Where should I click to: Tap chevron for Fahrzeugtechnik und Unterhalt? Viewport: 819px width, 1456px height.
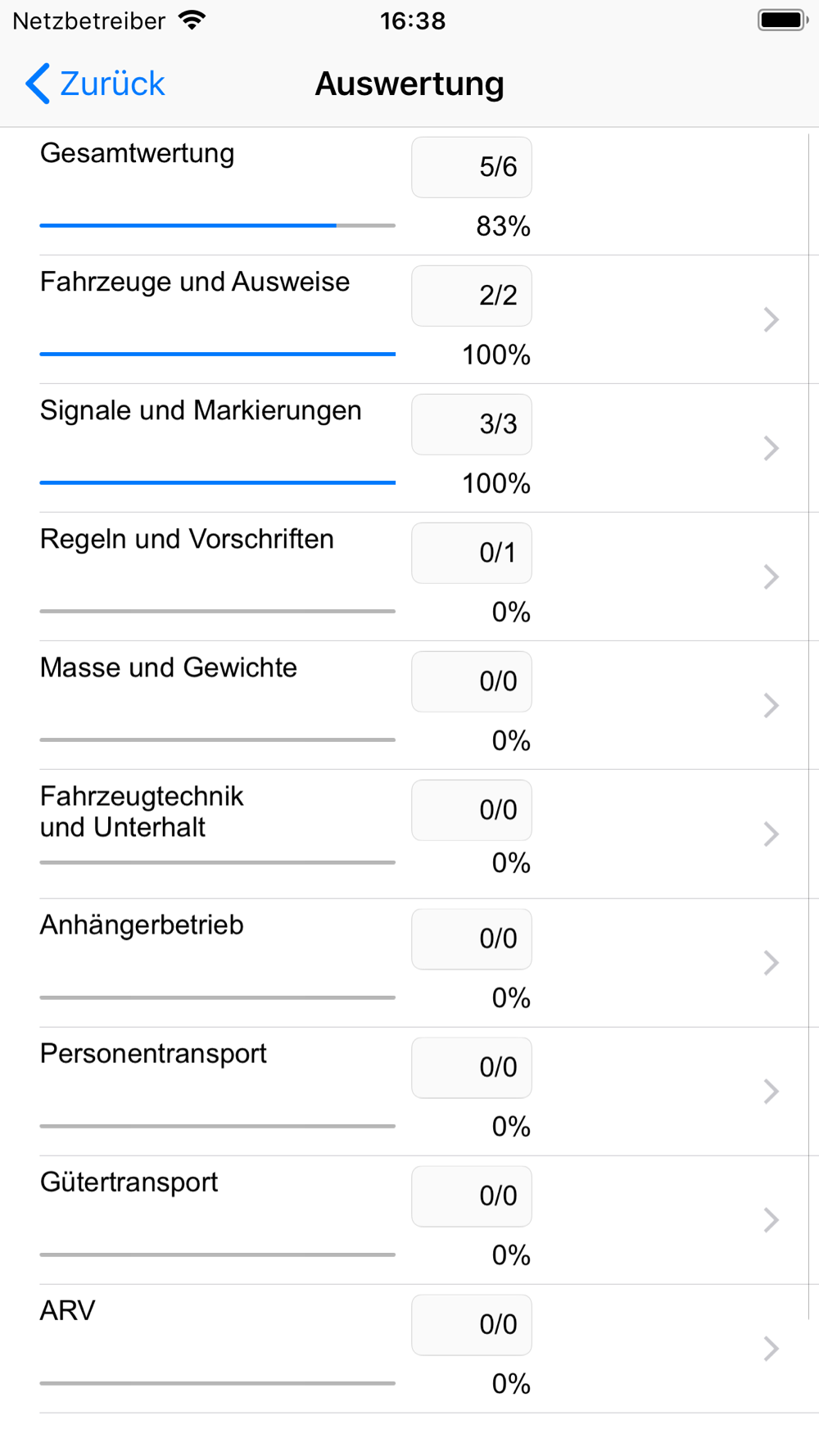click(771, 834)
